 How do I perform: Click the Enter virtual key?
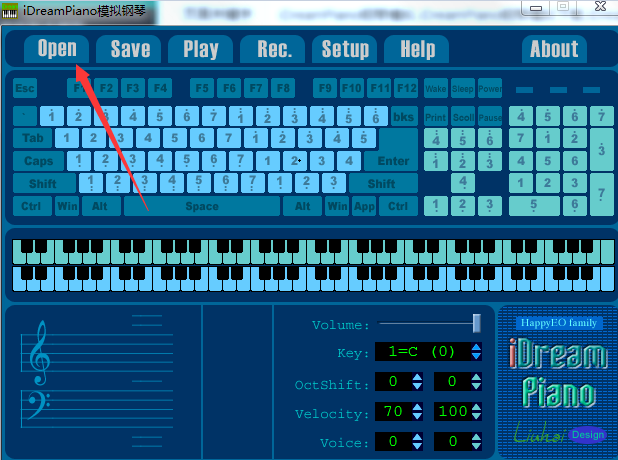(393, 161)
